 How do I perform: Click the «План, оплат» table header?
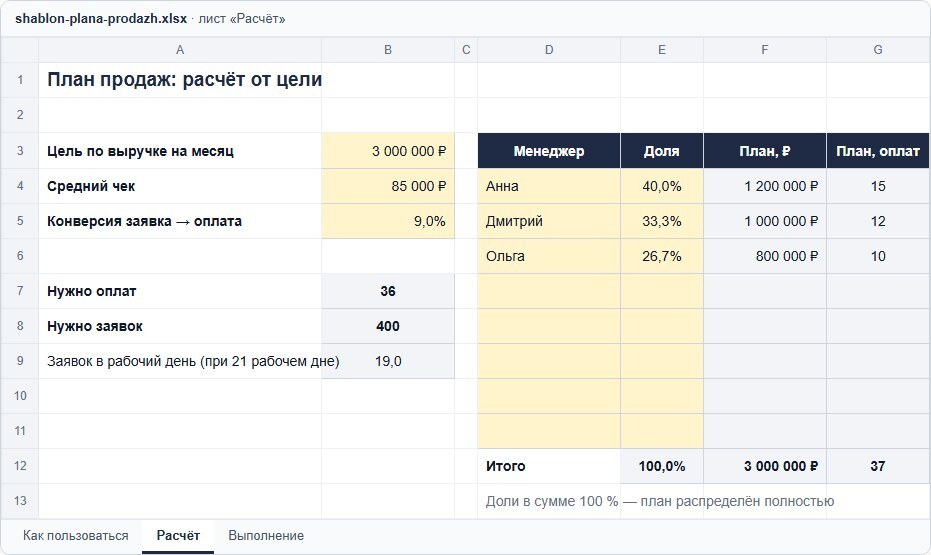pos(878,151)
